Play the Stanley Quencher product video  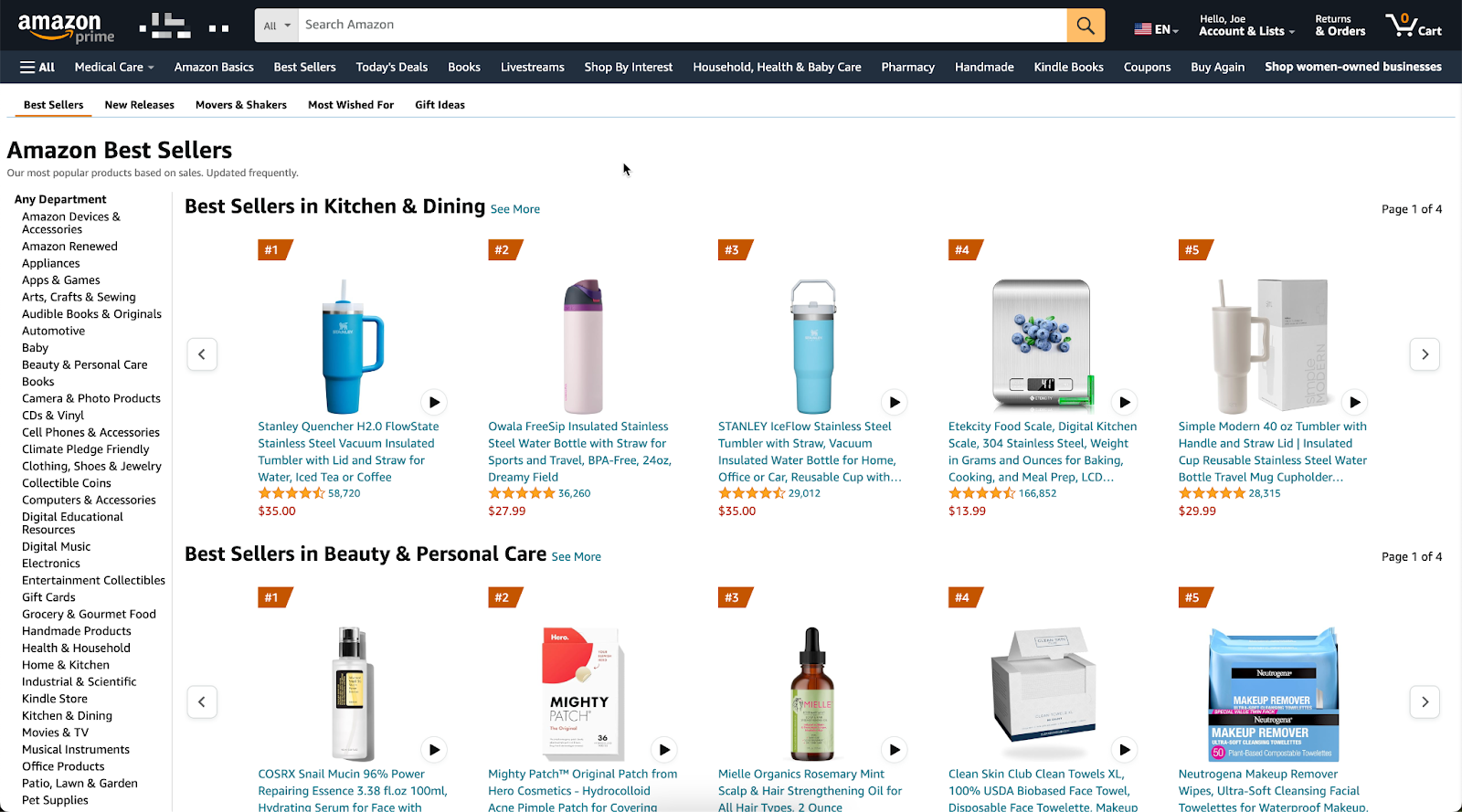433,402
